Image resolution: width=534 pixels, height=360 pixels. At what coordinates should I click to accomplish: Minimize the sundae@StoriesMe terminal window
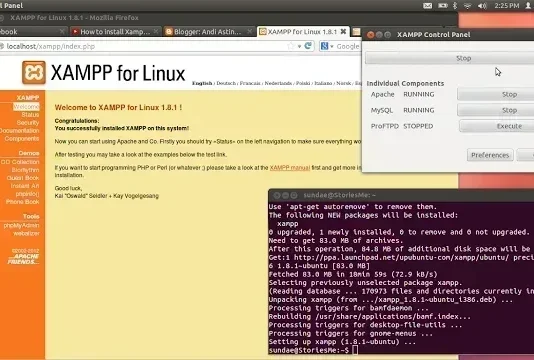(285, 195)
